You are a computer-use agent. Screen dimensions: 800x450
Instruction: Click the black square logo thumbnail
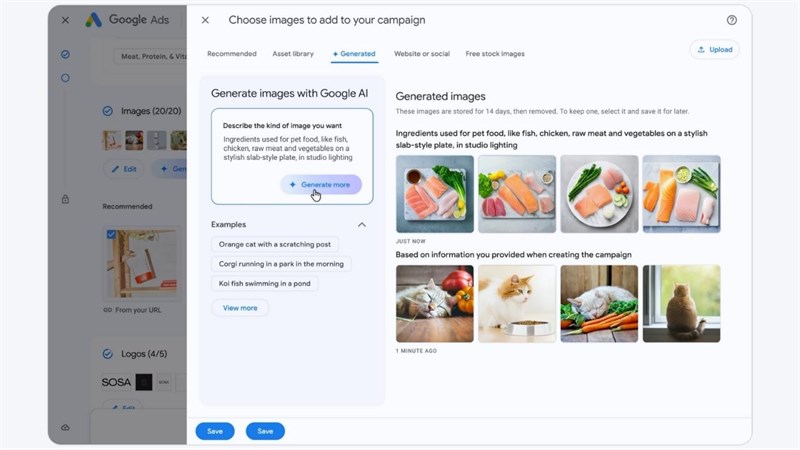[x=144, y=382]
